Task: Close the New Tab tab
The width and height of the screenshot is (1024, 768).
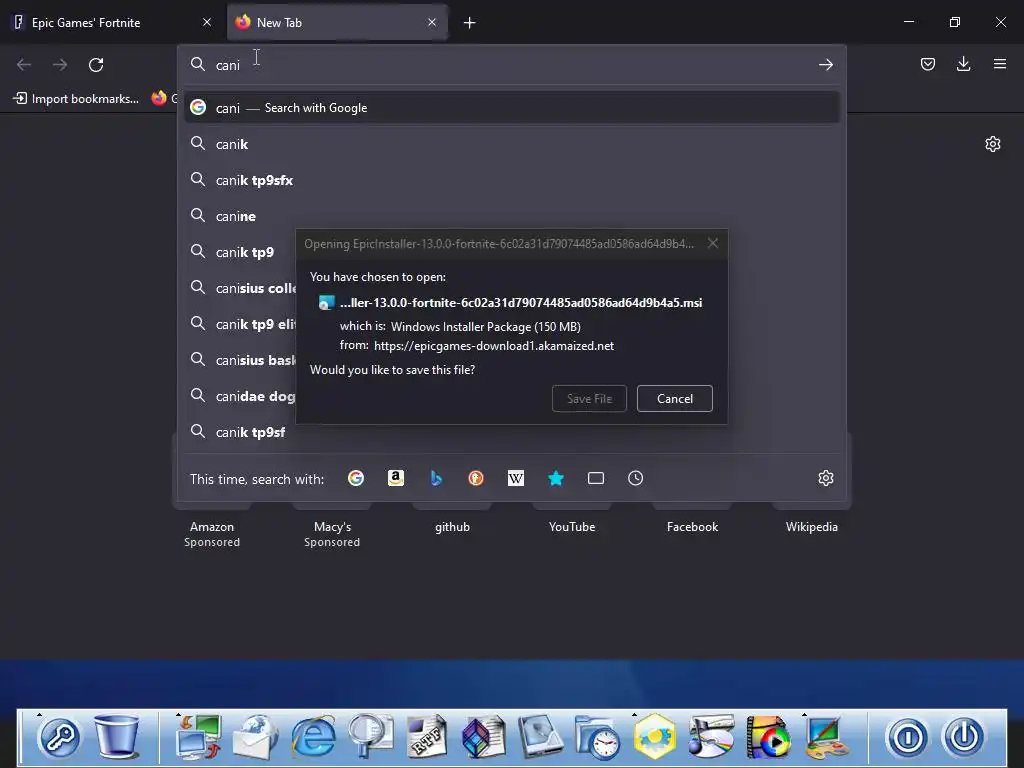Action: click(432, 22)
